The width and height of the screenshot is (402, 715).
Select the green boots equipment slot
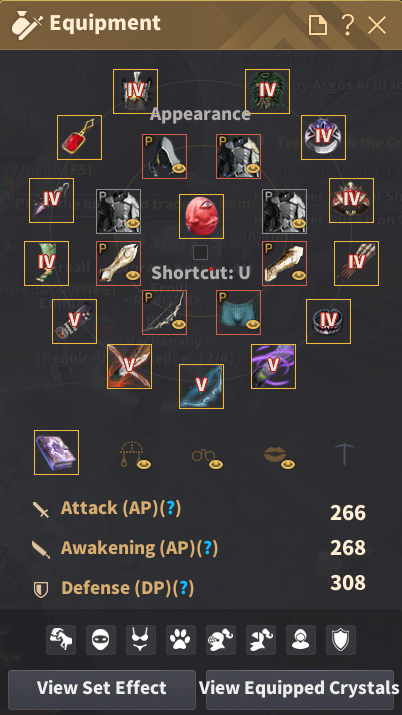(46, 264)
